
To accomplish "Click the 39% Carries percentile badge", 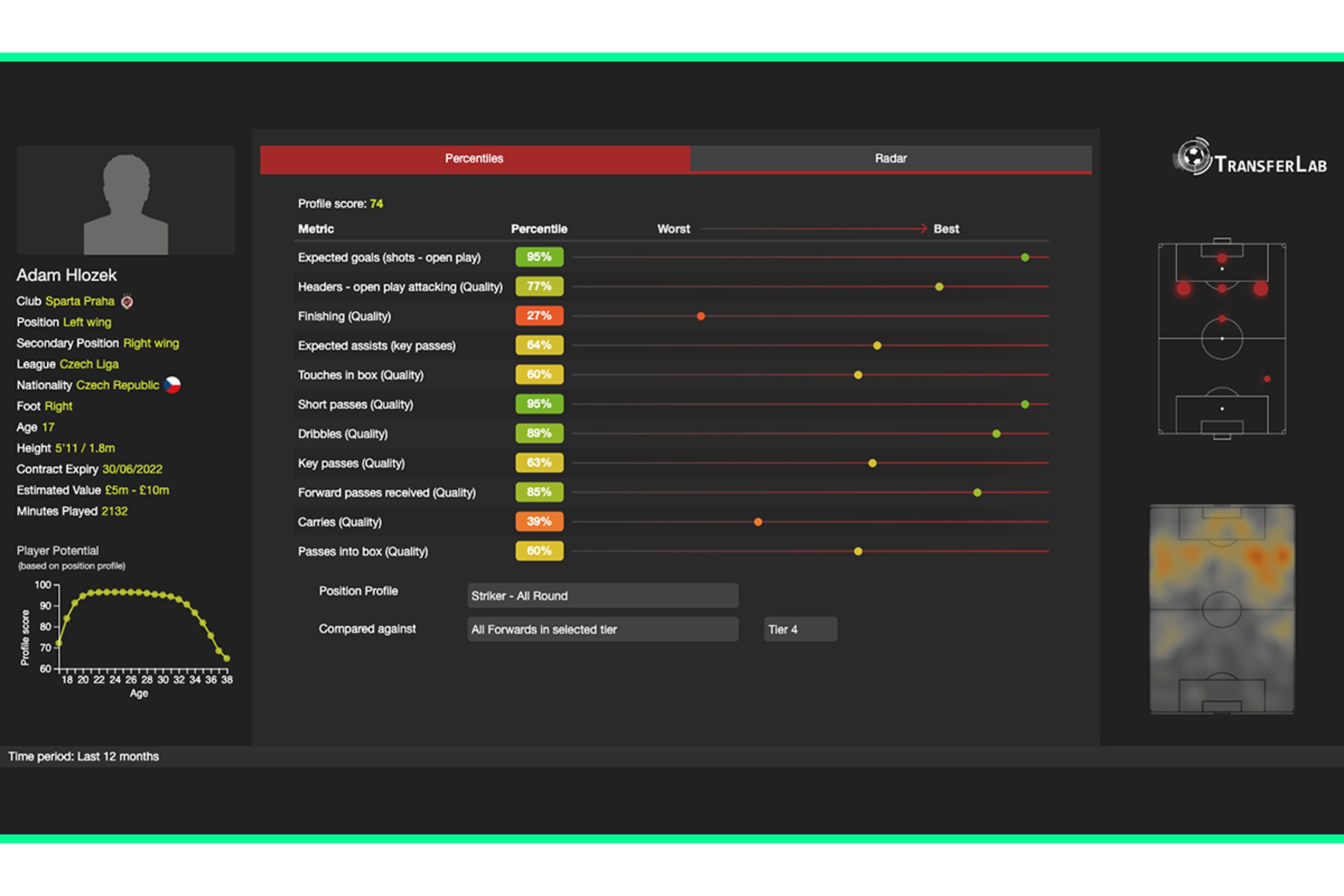I will (x=539, y=522).
